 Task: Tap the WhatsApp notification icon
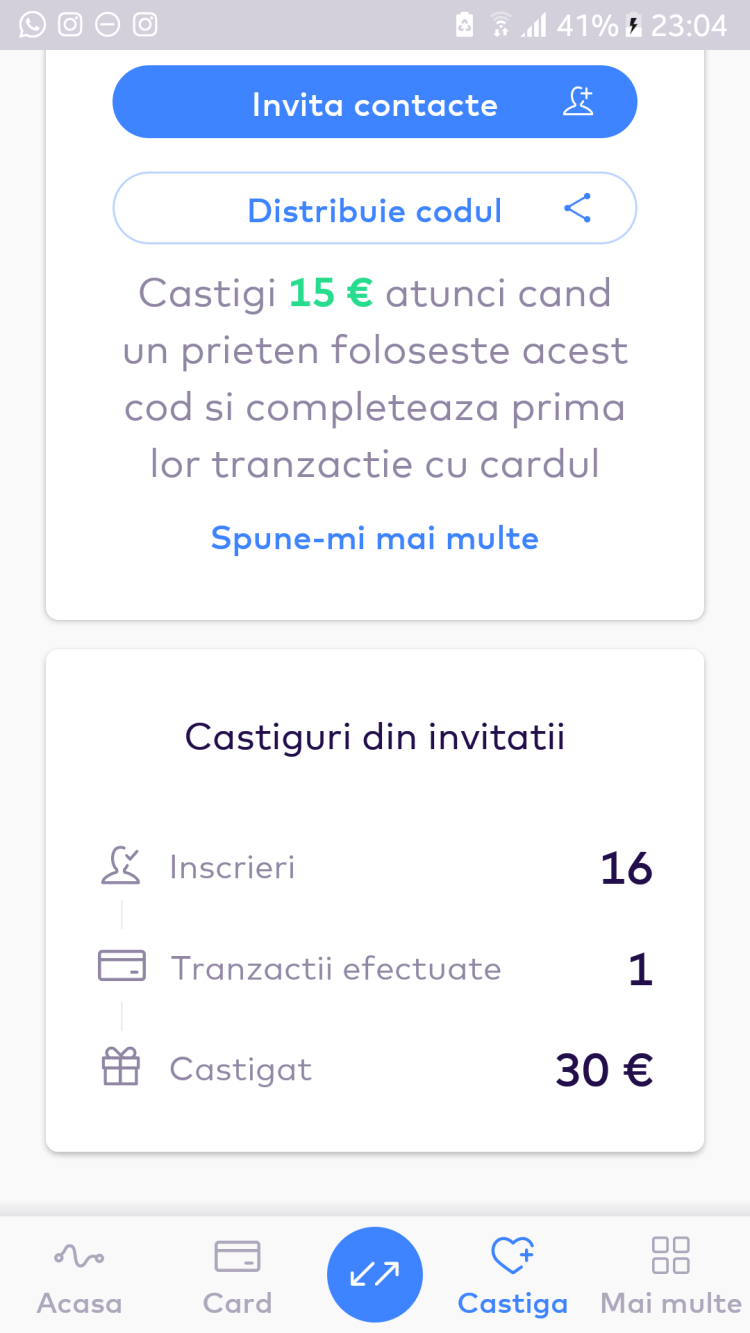(x=33, y=24)
